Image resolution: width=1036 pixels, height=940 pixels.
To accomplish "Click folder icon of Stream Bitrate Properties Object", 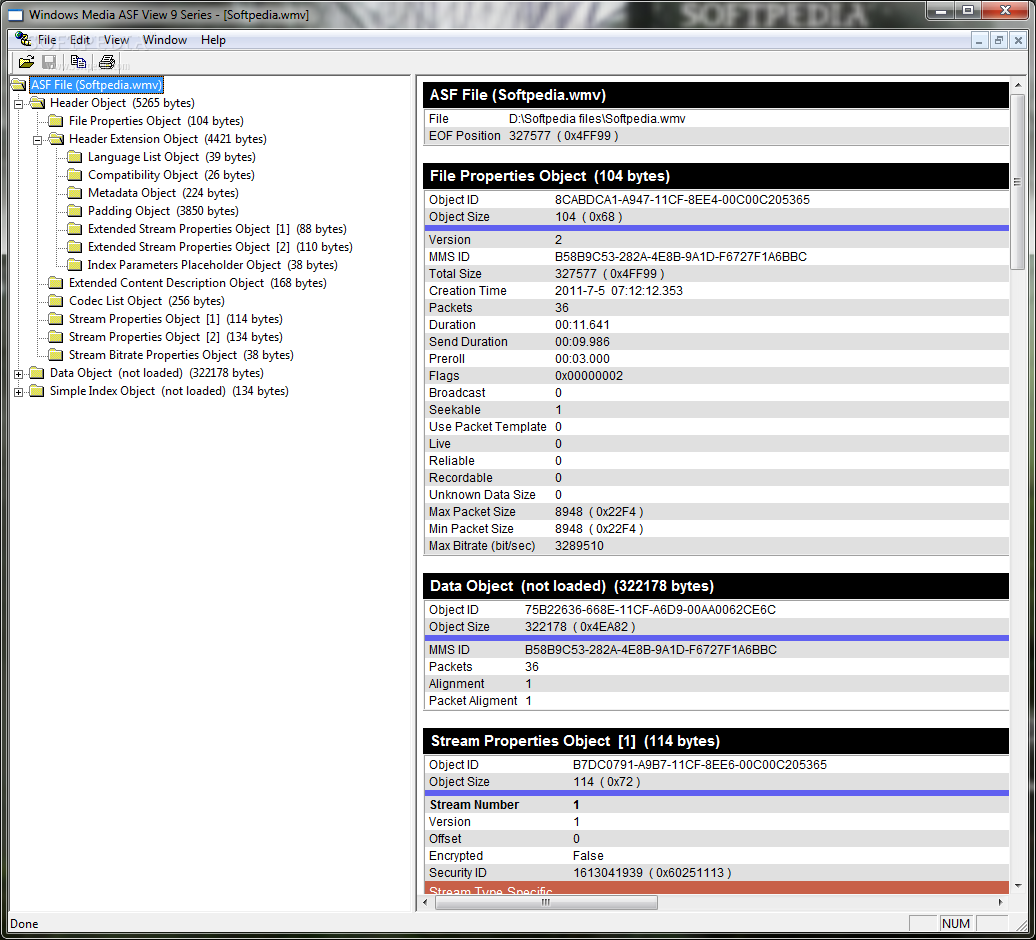I will (x=56, y=355).
